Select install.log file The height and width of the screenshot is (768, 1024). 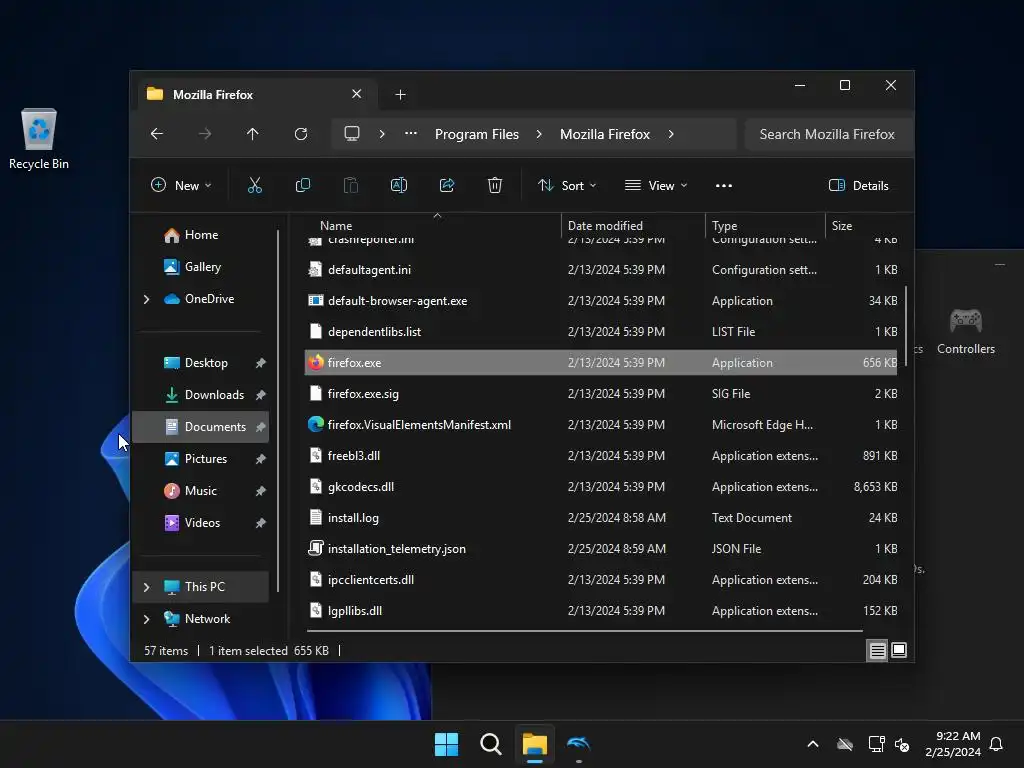coord(601,518)
